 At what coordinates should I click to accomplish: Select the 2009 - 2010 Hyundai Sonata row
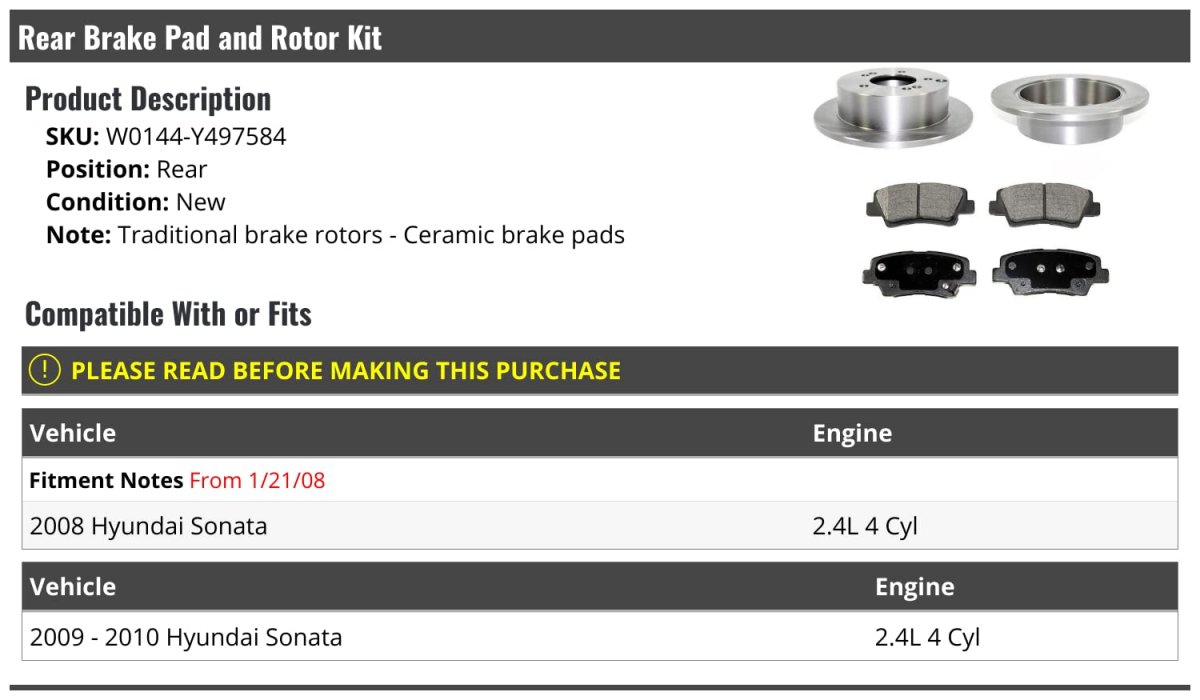(x=186, y=637)
